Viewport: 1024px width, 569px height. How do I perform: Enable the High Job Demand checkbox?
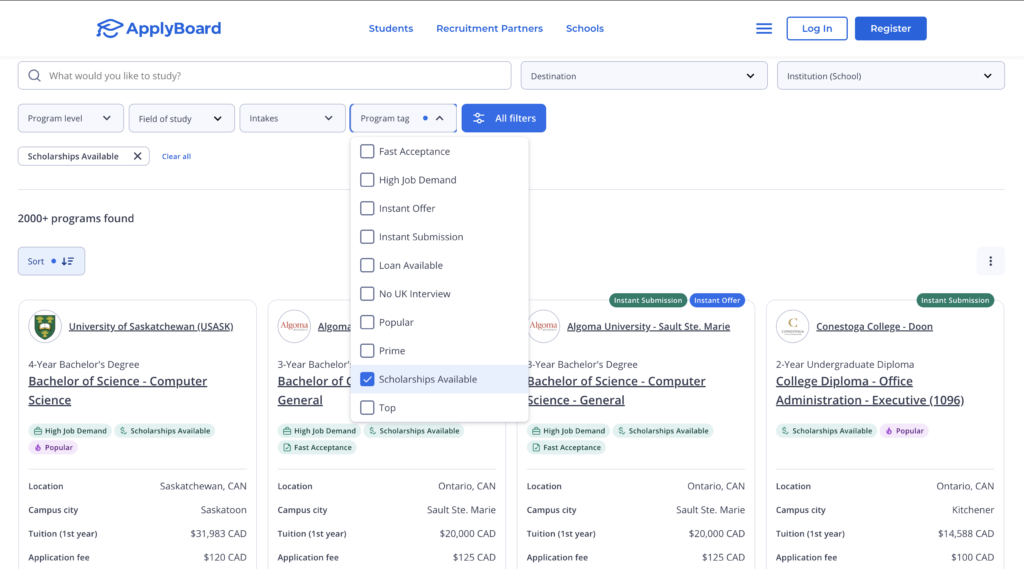[367, 180]
